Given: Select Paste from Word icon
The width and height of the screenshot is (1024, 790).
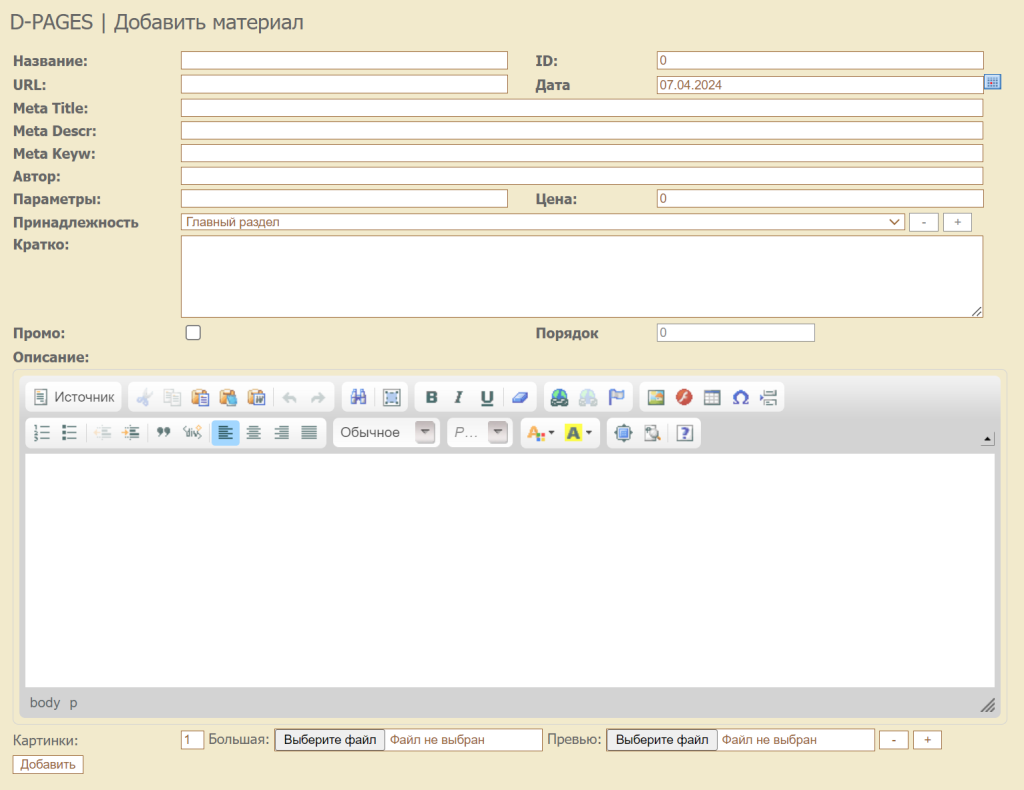Looking at the screenshot, I should pyautogui.click(x=257, y=397).
